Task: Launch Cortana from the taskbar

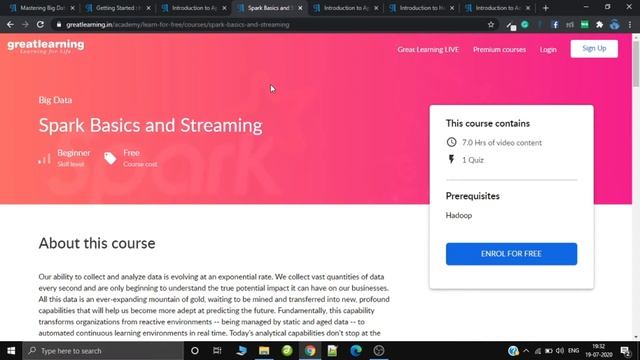Action: [x=195, y=351]
